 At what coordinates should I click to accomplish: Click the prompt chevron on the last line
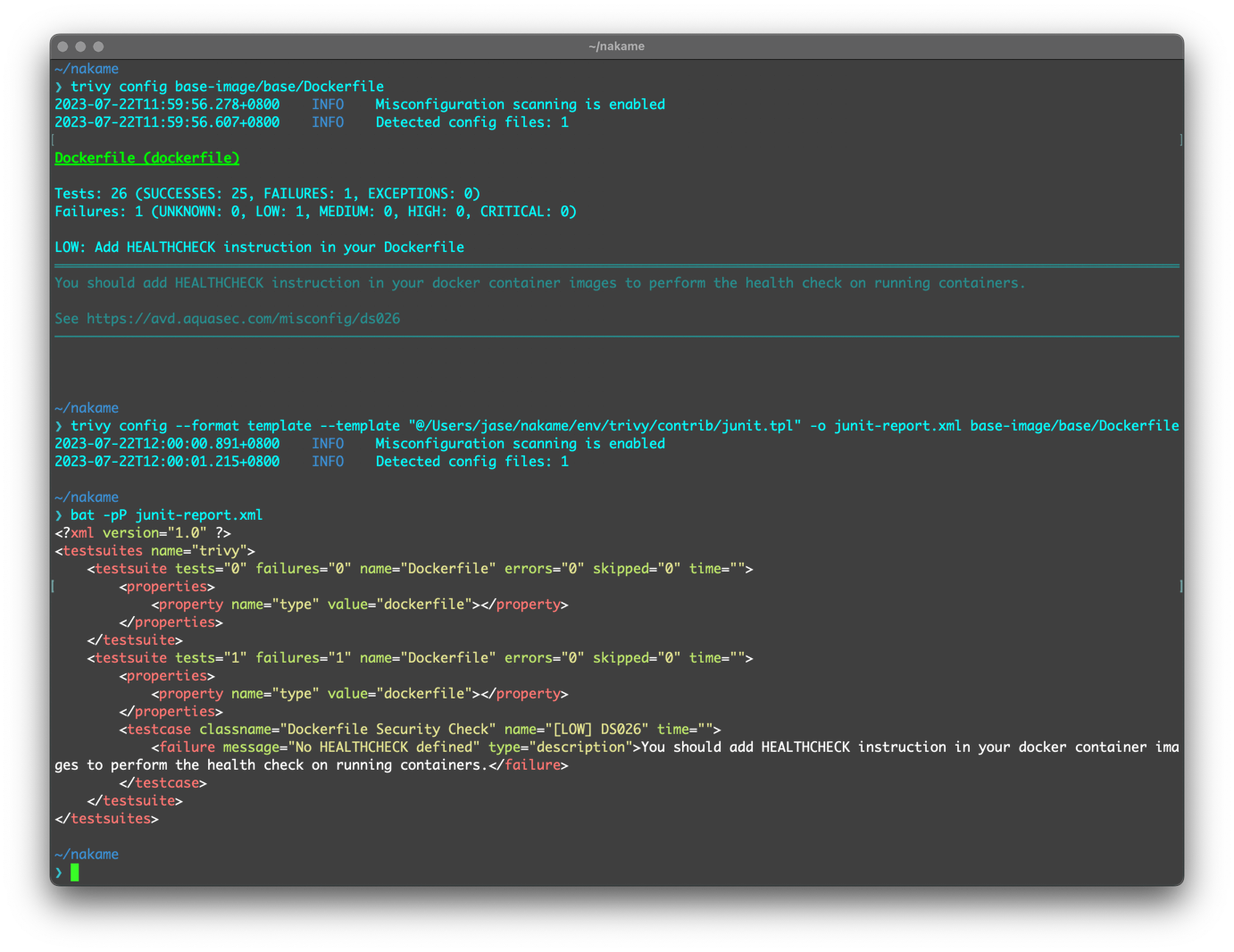[x=59, y=873]
